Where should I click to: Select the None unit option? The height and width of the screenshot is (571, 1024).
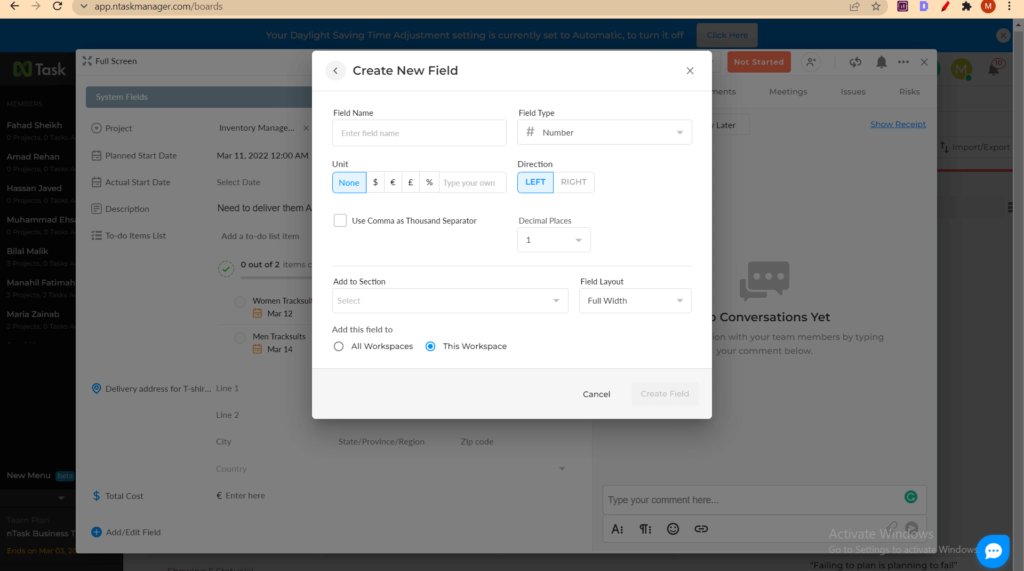[349, 182]
